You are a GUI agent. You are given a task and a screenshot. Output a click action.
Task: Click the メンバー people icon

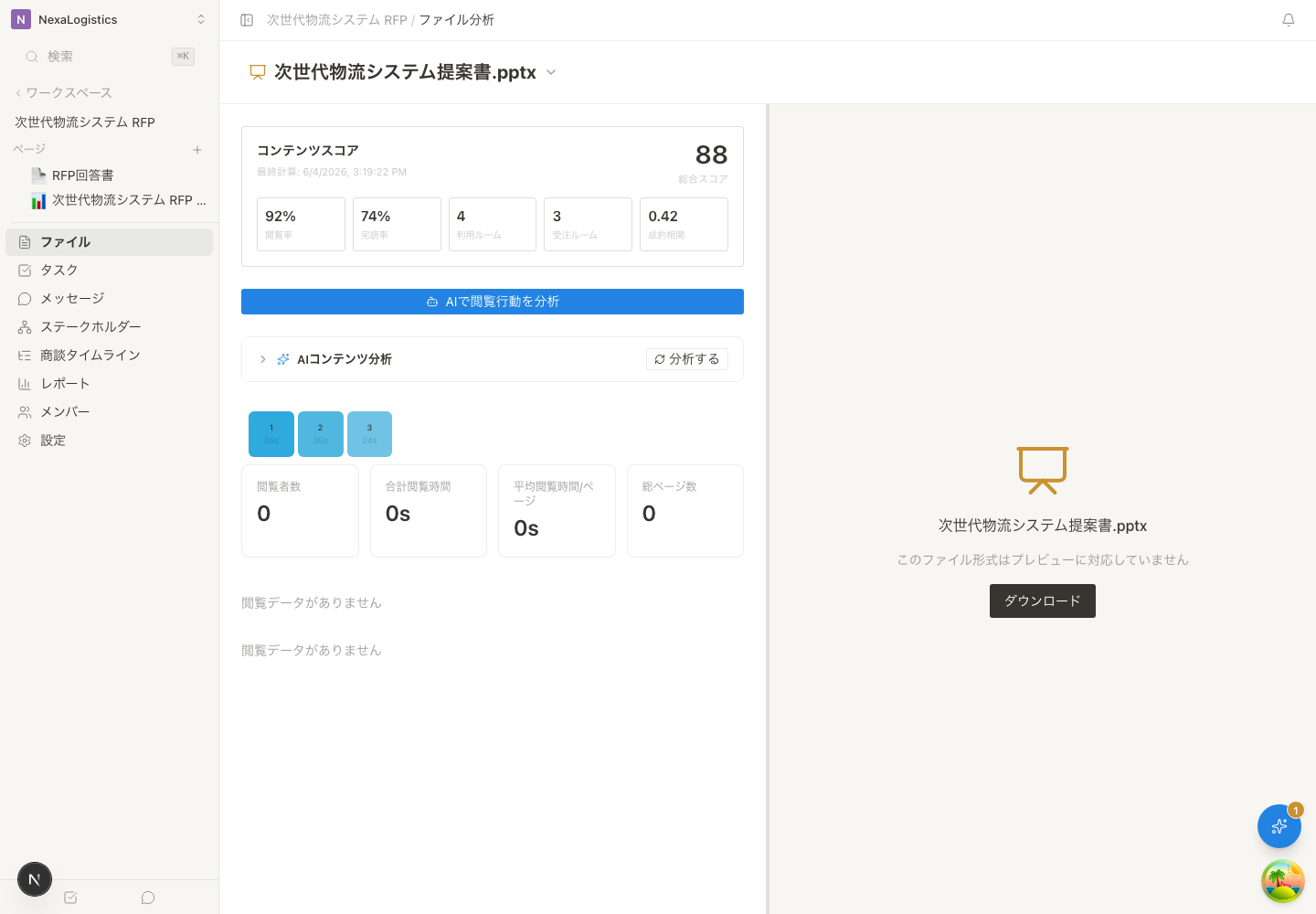(25, 412)
